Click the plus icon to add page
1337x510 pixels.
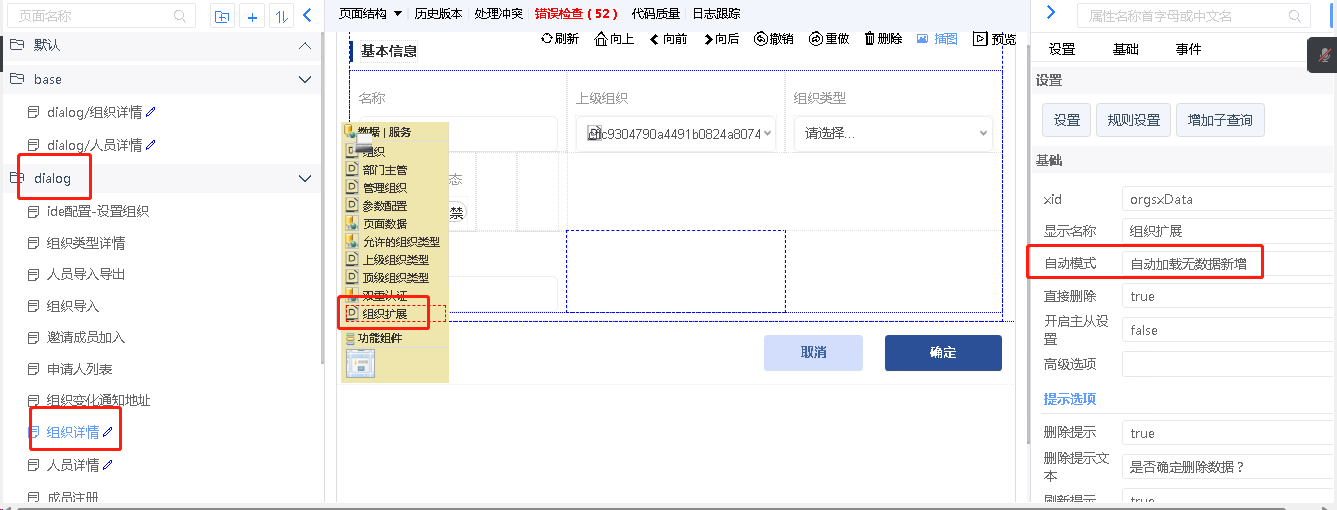pyautogui.click(x=253, y=16)
